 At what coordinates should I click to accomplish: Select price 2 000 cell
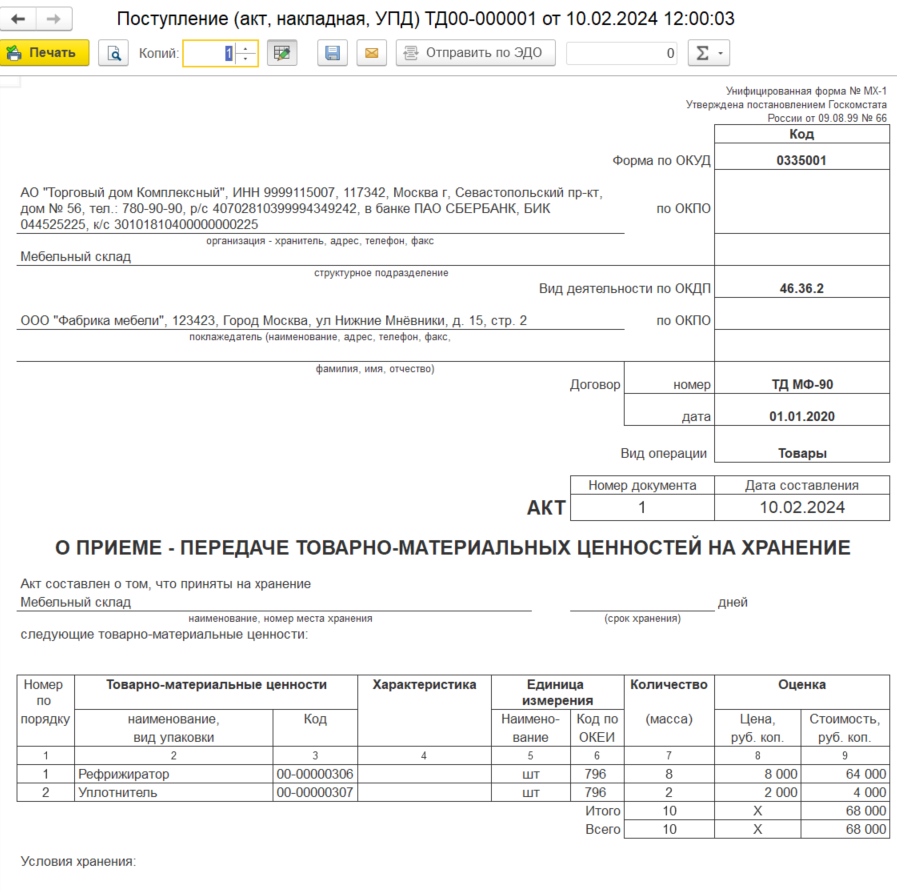(757, 792)
